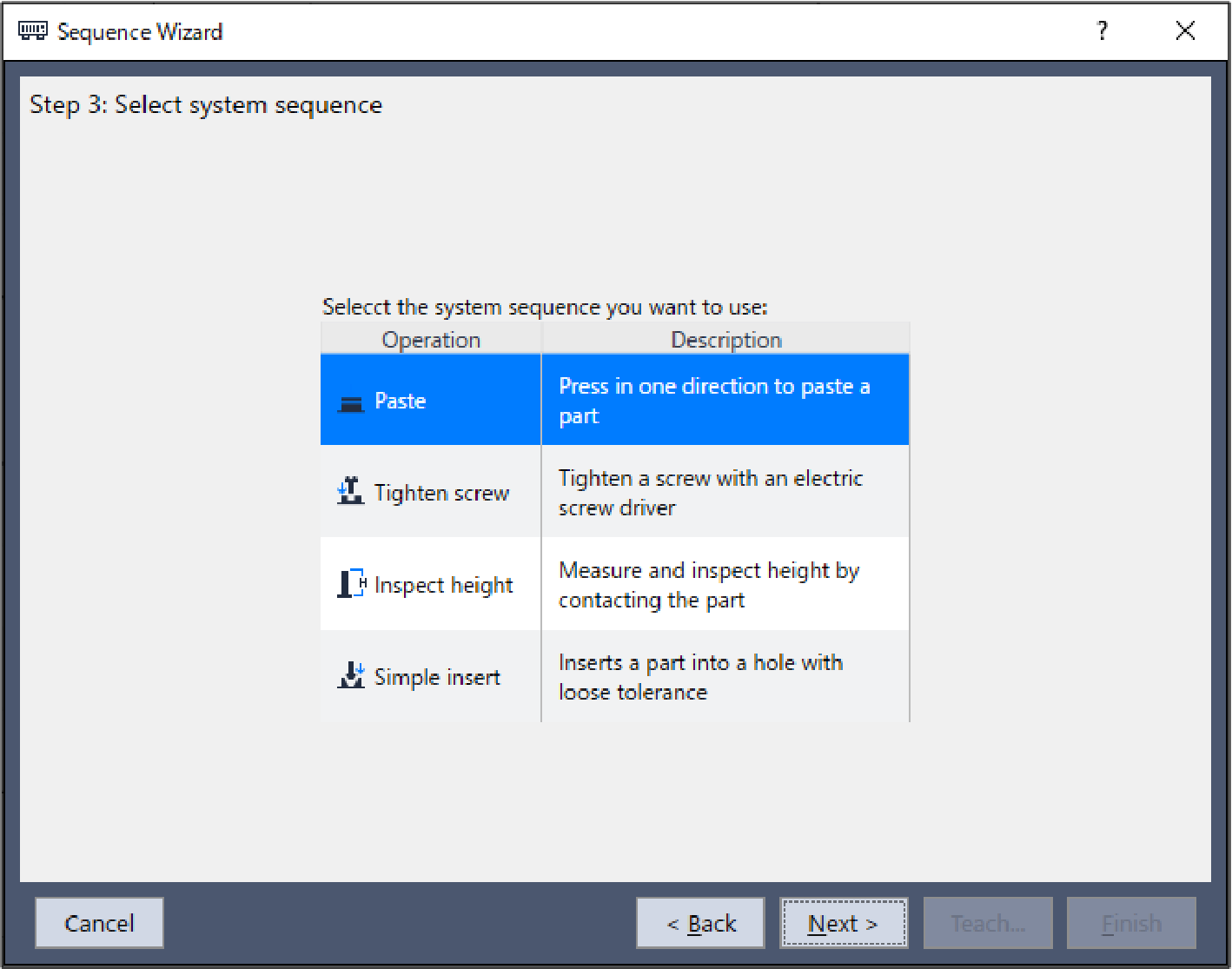Click 'Measure and inspect height' description cell

[x=708, y=585]
